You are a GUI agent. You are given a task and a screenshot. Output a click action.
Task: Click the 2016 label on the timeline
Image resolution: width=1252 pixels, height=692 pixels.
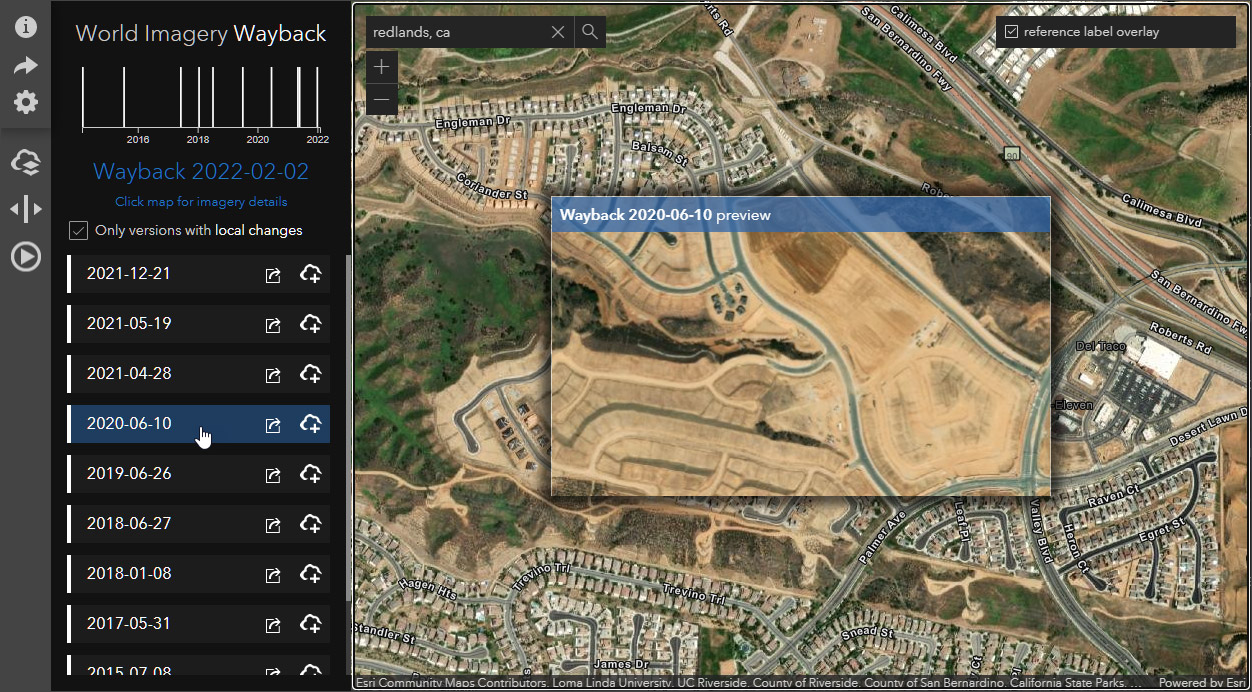click(138, 140)
